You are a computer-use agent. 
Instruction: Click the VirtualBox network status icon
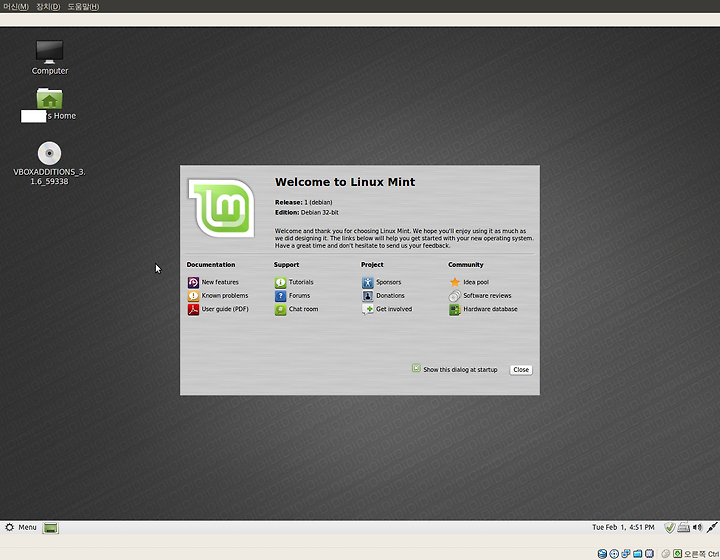625,554
